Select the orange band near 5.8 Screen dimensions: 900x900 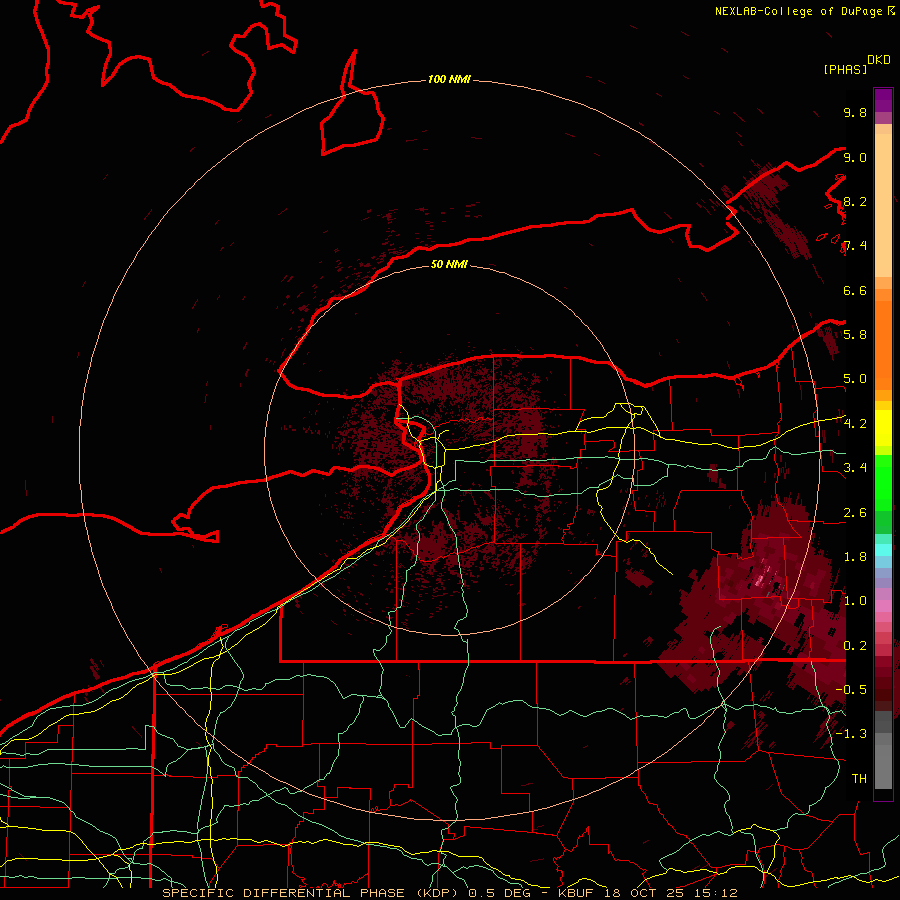pyautogui.click(x=883, y=335)
